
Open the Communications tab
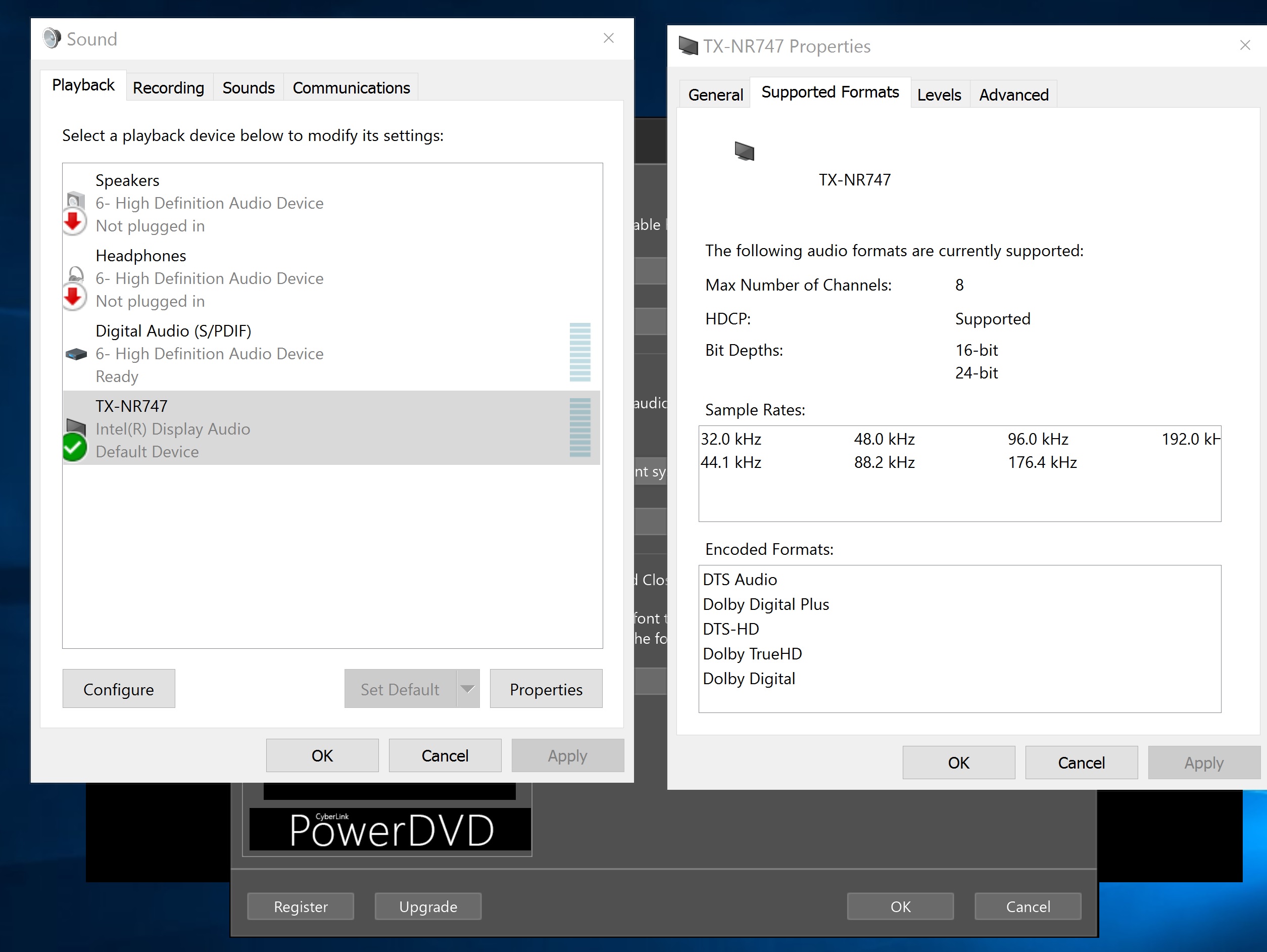[x=351, y=87]
